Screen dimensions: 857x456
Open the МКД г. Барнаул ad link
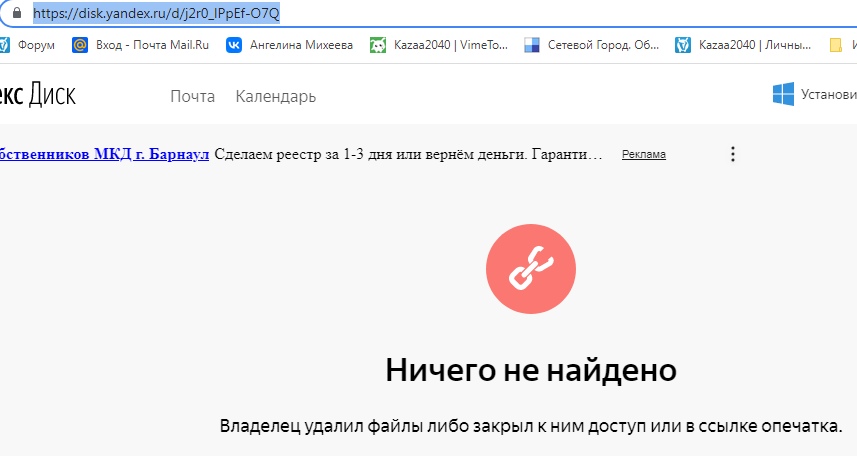(104, 154)
